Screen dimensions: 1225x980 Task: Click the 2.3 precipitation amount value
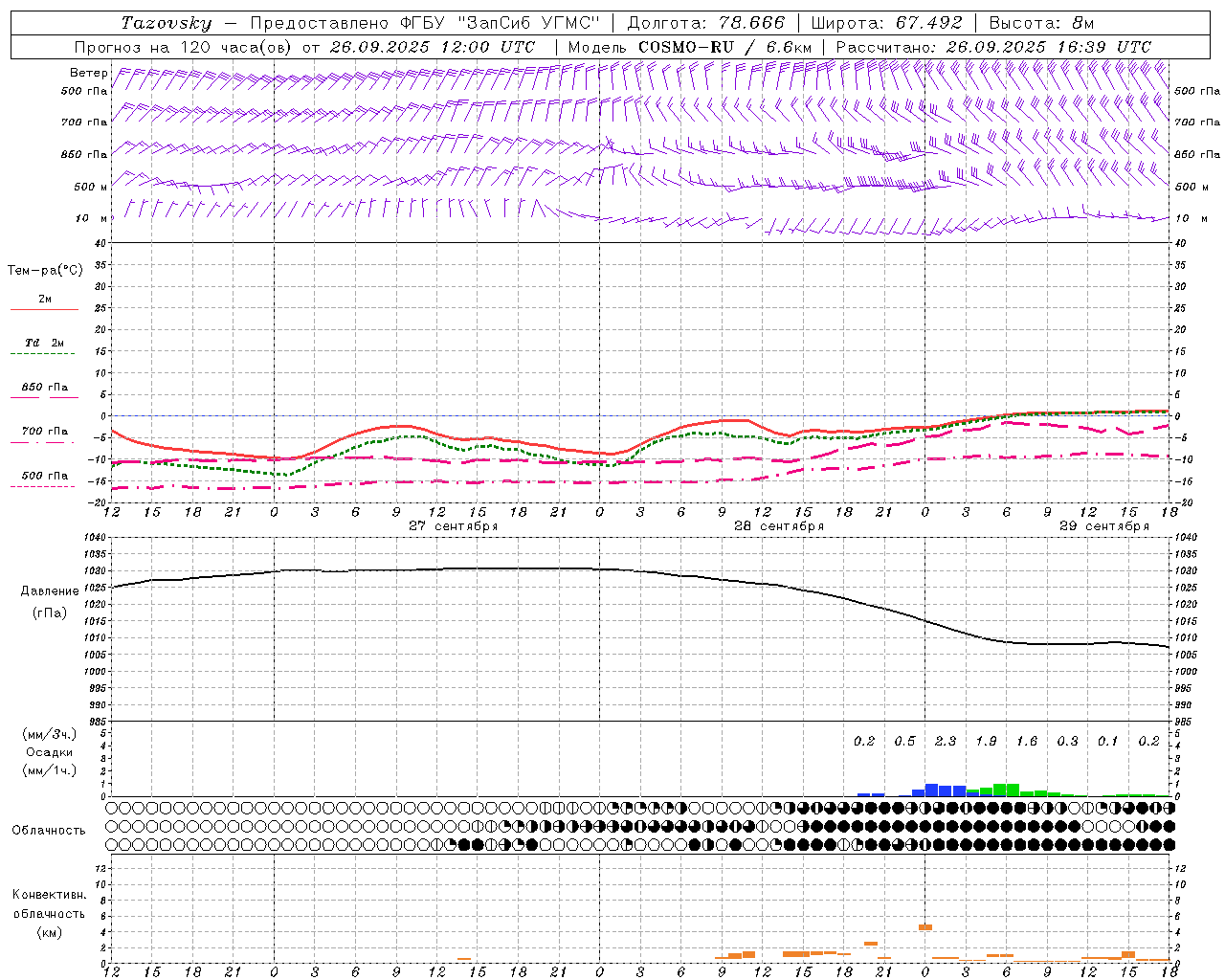coord(945,741)
